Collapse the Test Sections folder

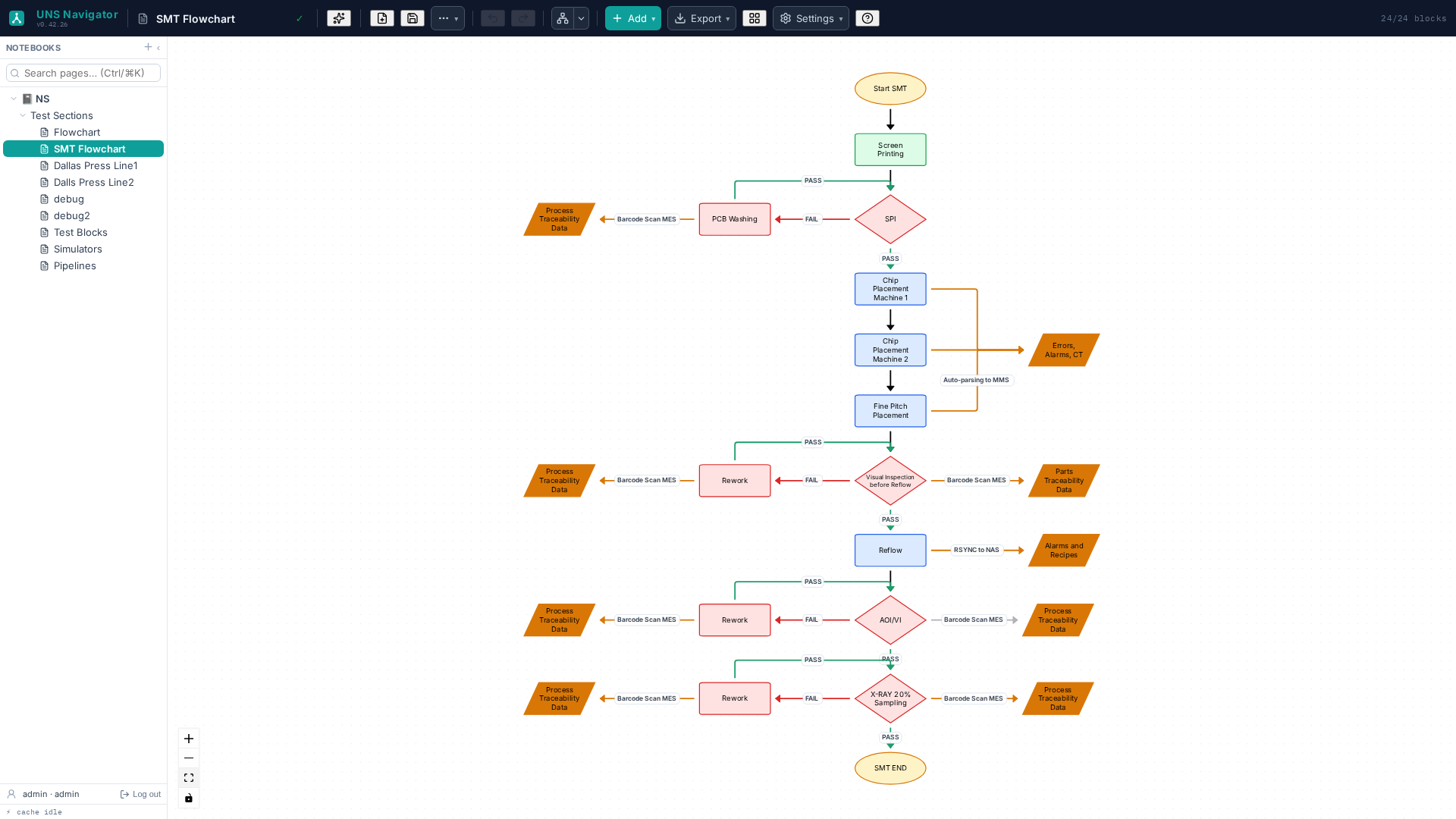click(23, 115)
